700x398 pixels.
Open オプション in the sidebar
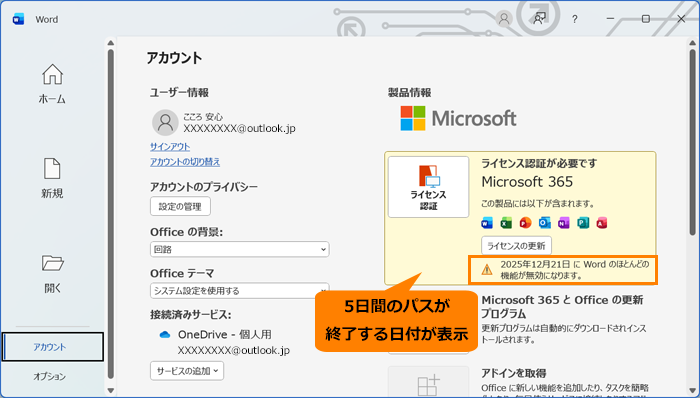point(50,376)
